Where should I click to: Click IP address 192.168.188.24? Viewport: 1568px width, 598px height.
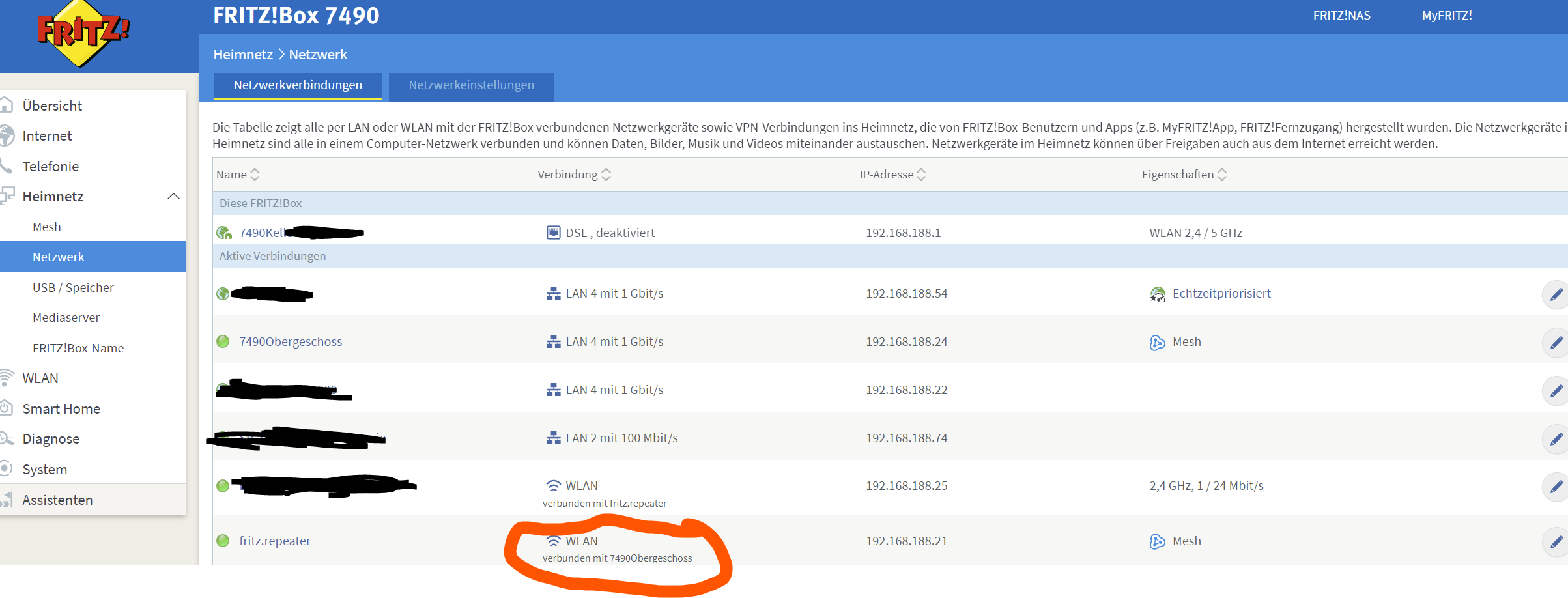point(906,341)
